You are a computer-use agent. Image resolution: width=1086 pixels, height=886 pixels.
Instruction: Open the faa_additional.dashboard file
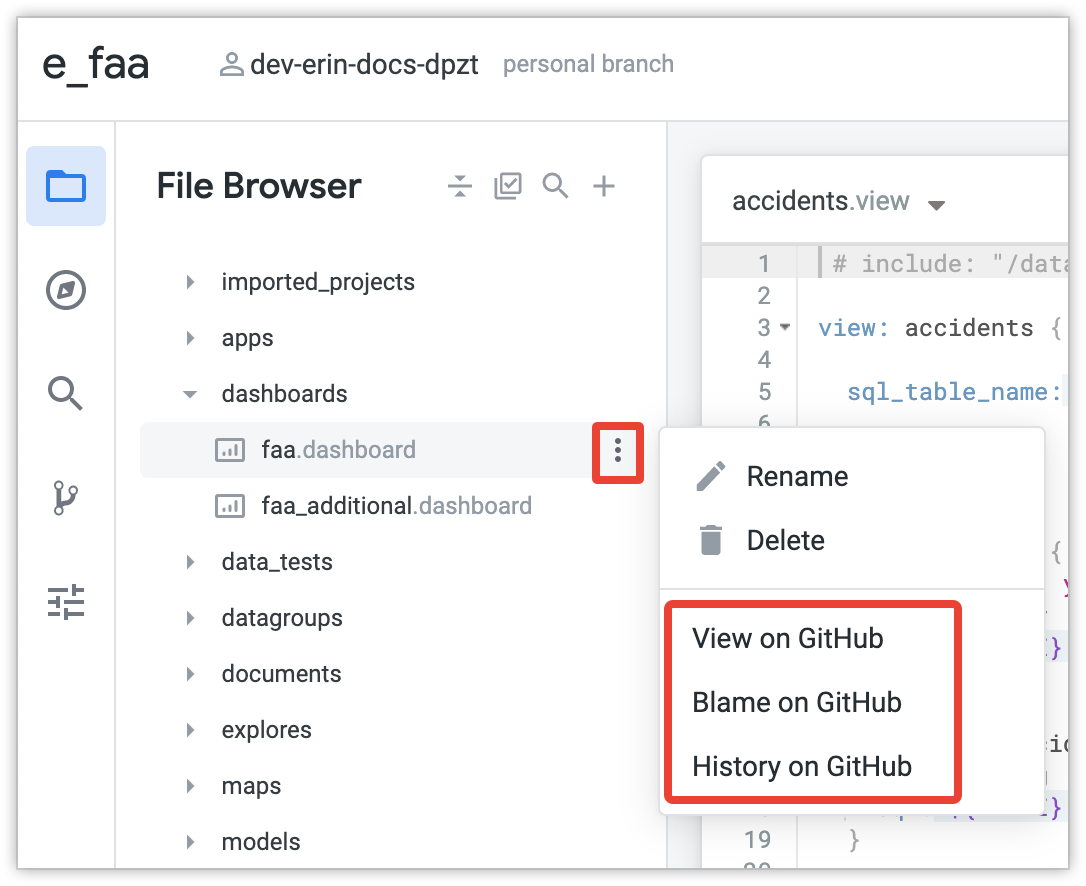coord(396,506)
